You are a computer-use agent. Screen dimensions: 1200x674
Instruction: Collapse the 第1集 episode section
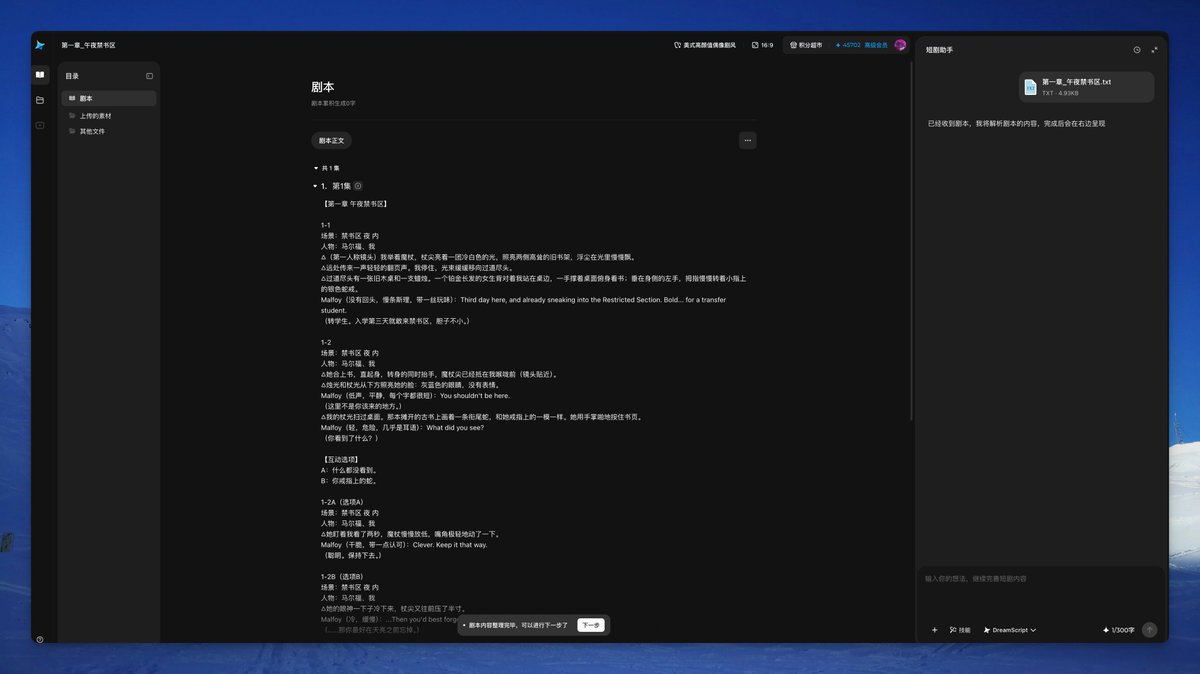(315, 186)
